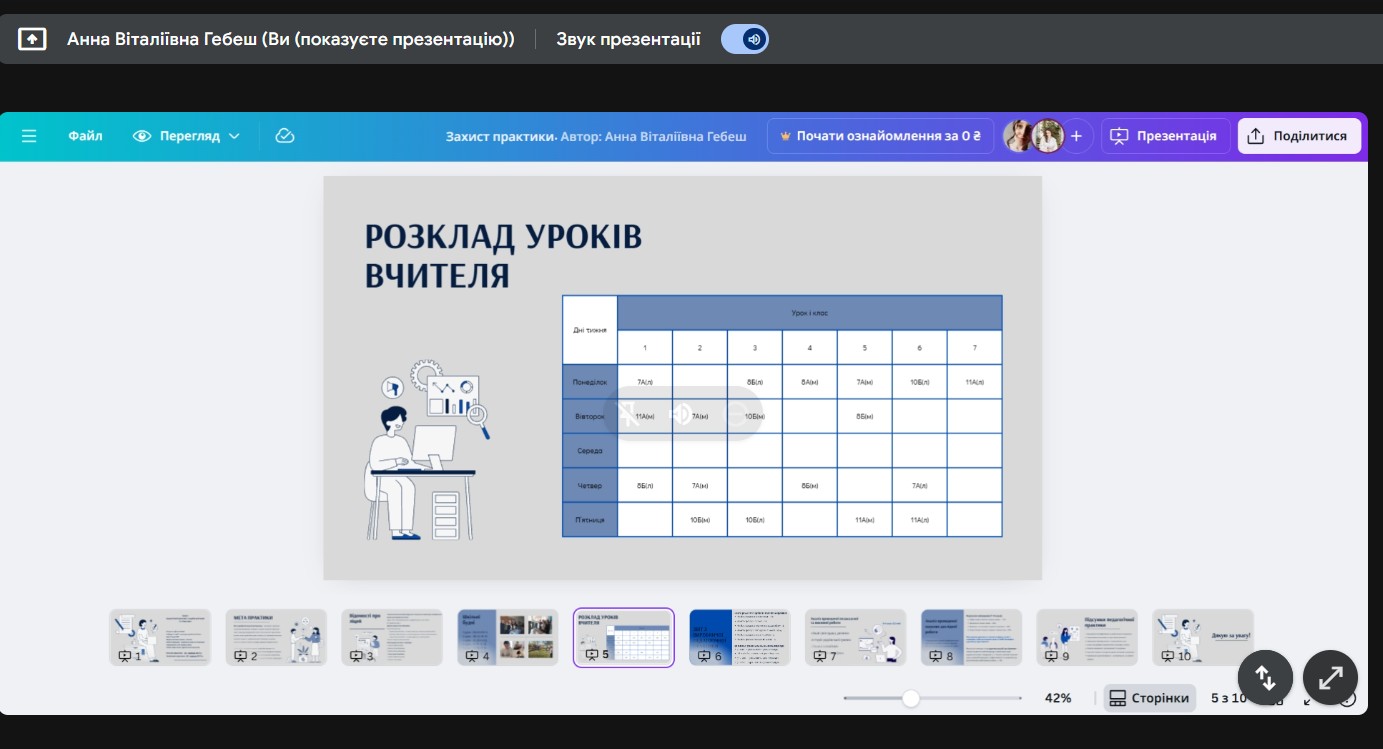
Task: Click the screen-share icon beside presenter name
Action: (32, 39)
